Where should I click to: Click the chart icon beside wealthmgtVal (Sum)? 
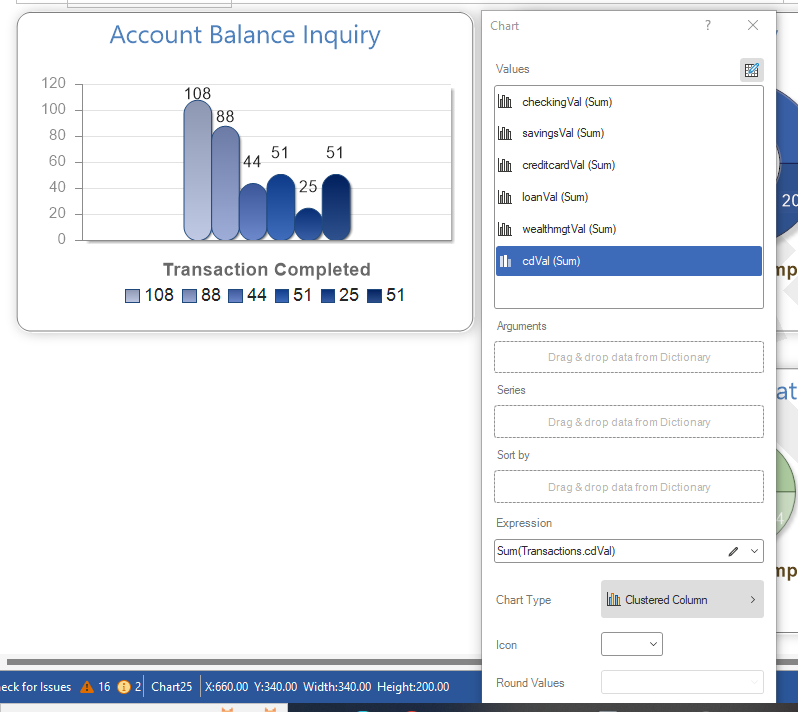[x=504, y=229]
